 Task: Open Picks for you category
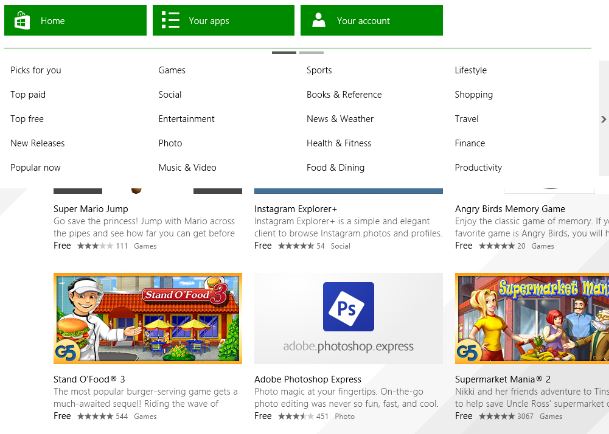click(36, 70)
